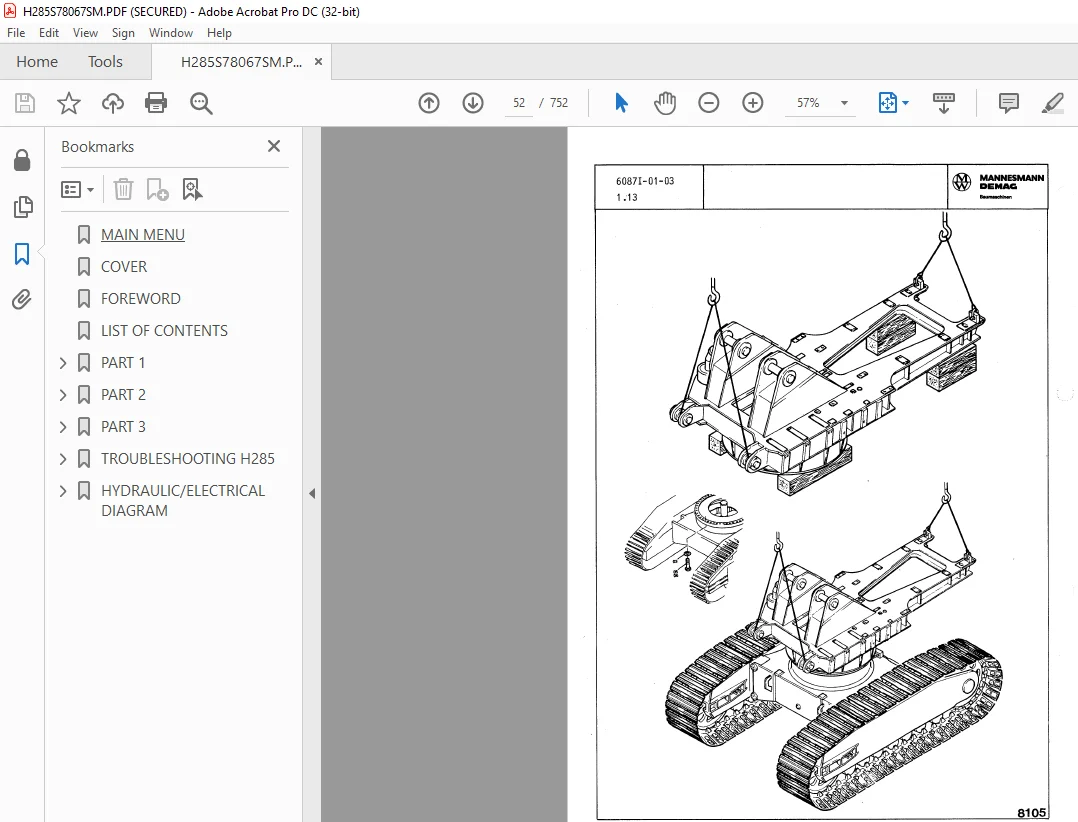Viewport: 1078px width, 822px height.
Task: Open the Window menu
Action: (170, 32)
